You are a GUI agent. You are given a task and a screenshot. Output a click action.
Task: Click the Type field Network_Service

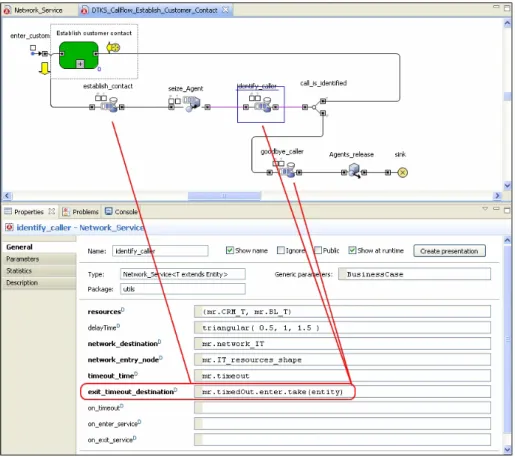click(x=183, y=274)
